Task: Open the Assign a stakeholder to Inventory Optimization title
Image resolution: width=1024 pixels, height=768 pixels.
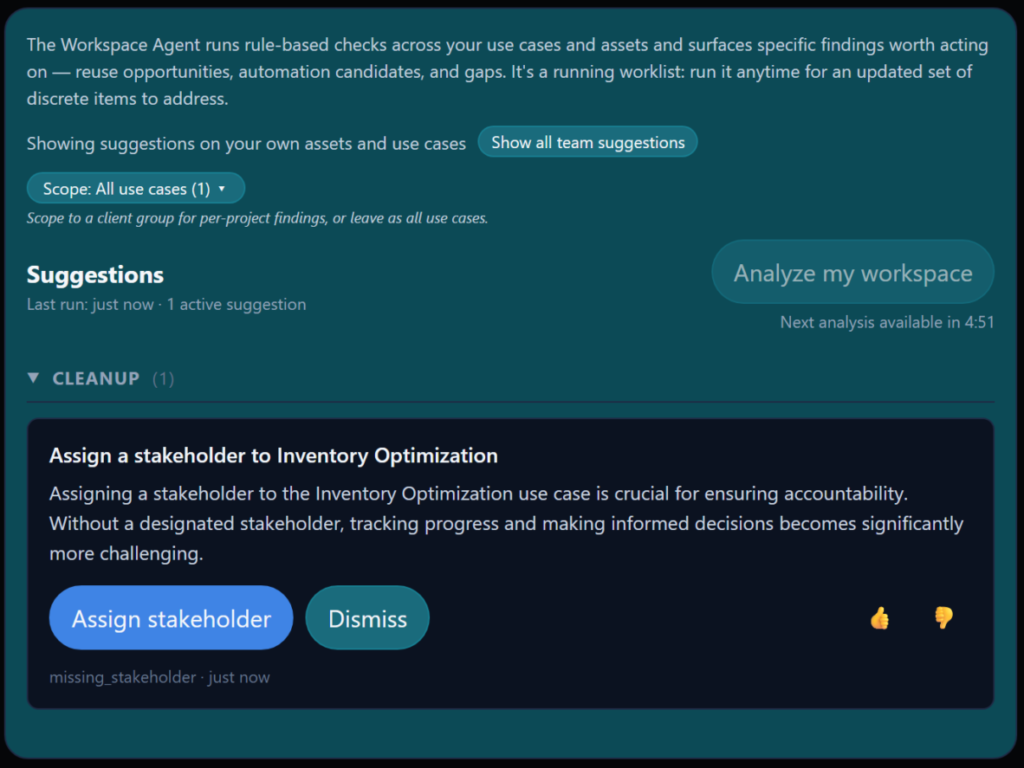Action: point(274,455)
